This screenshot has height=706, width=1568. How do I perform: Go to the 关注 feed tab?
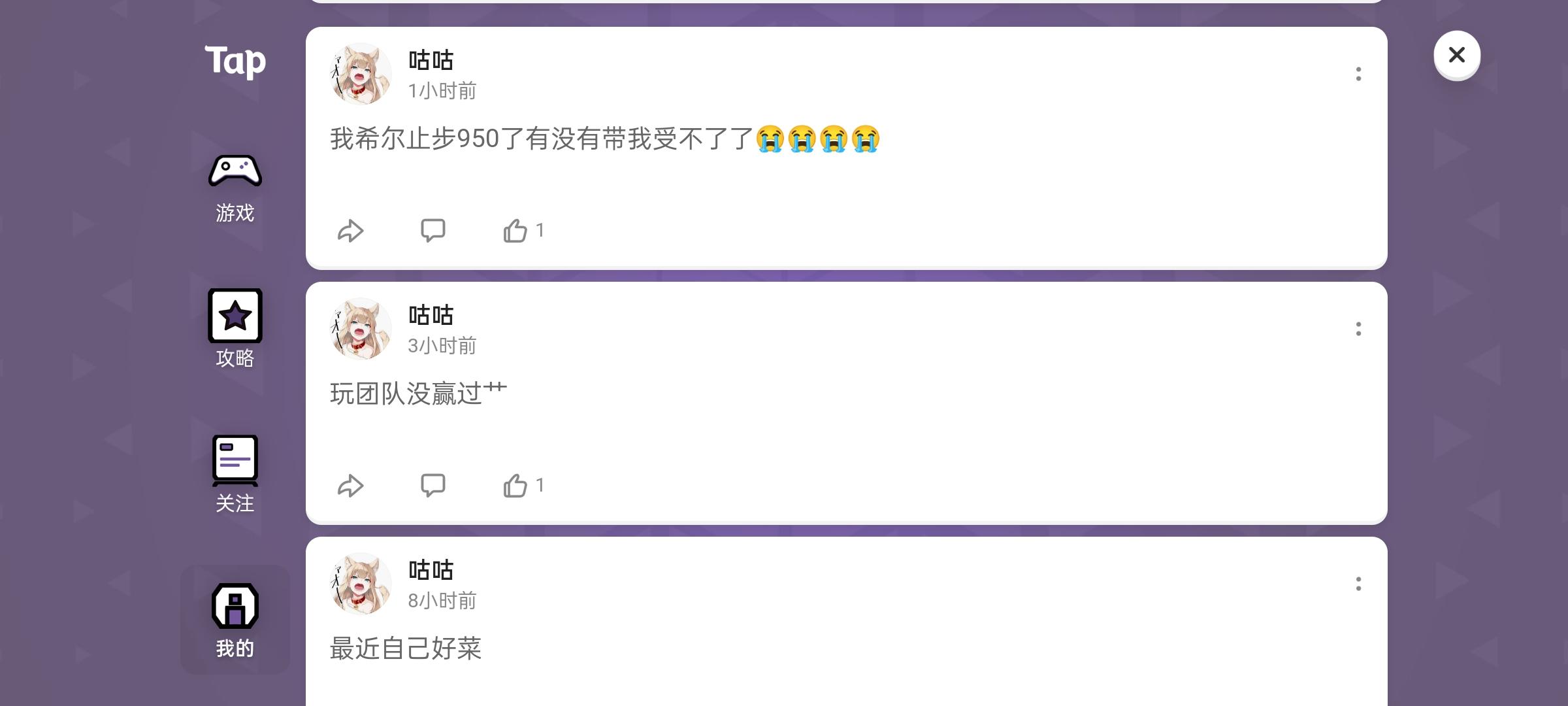coord(235,474)
